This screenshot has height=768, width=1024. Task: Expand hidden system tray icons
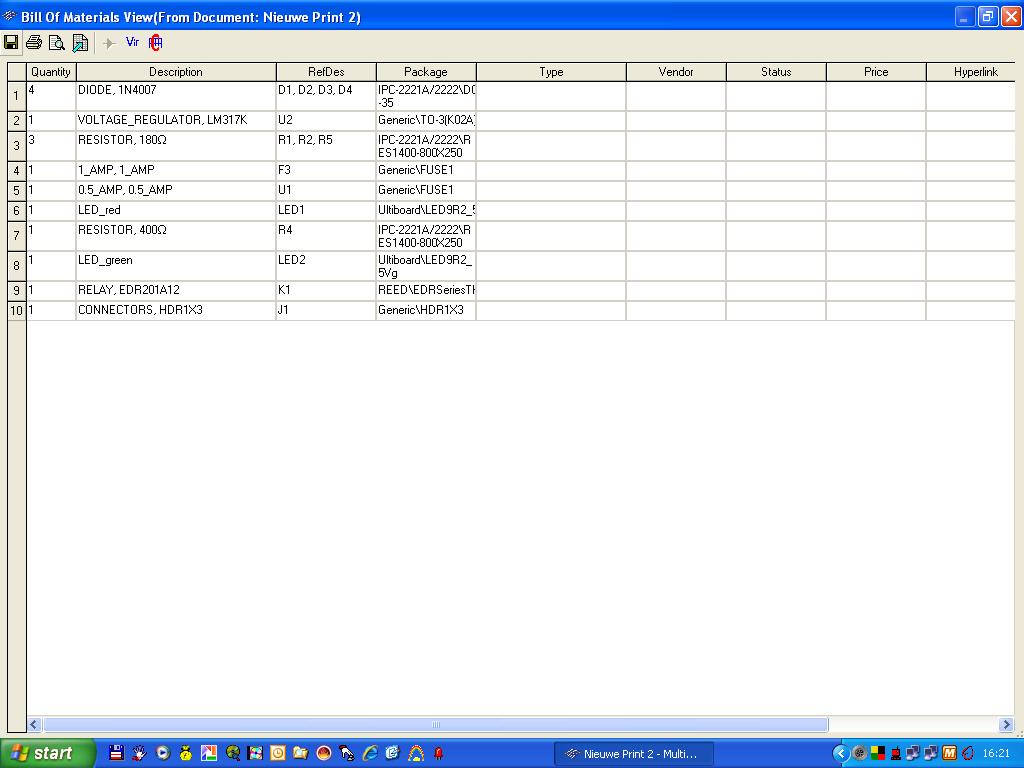840,753
